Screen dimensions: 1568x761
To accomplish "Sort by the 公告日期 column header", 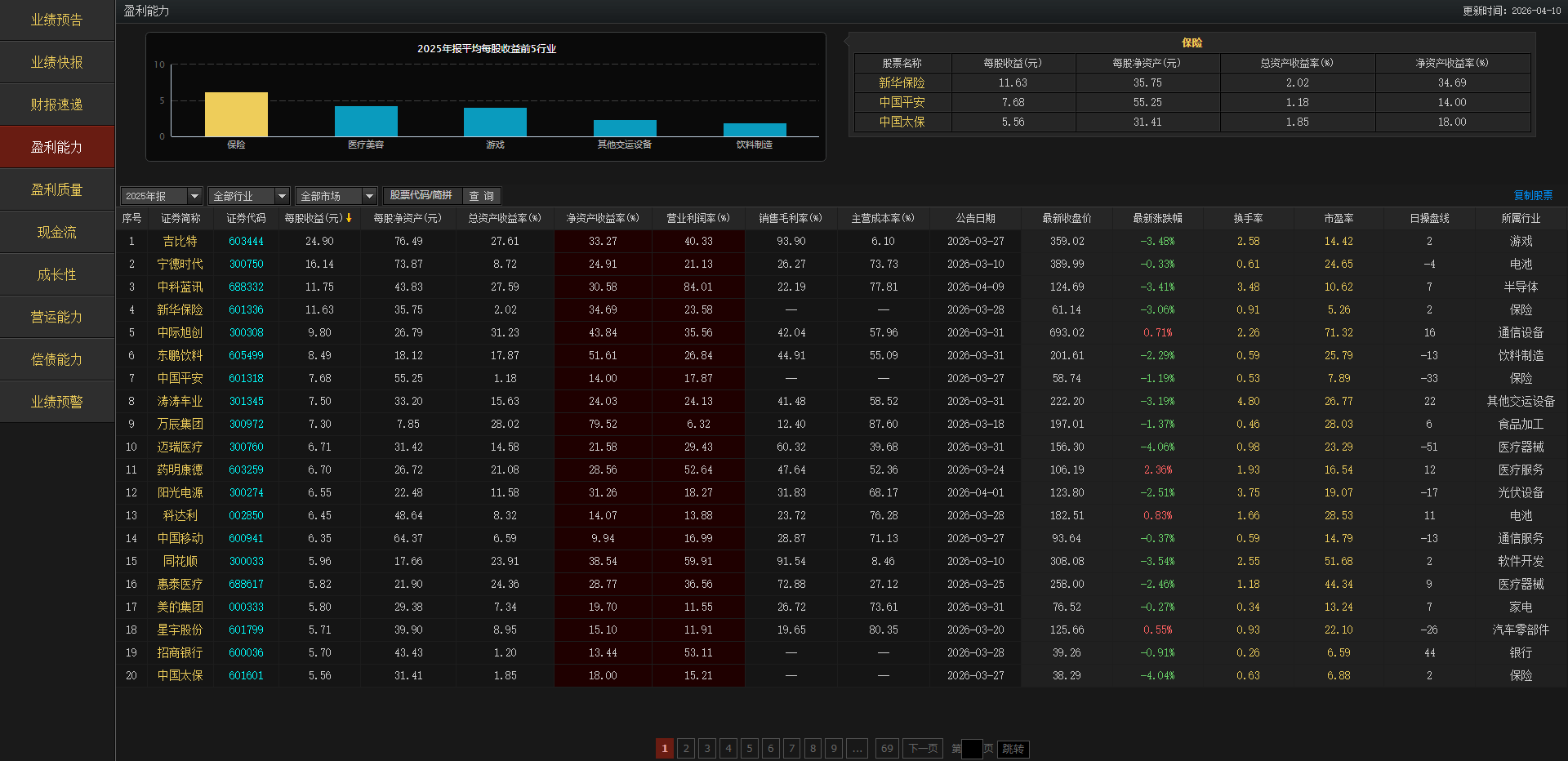I will point(976,219).
